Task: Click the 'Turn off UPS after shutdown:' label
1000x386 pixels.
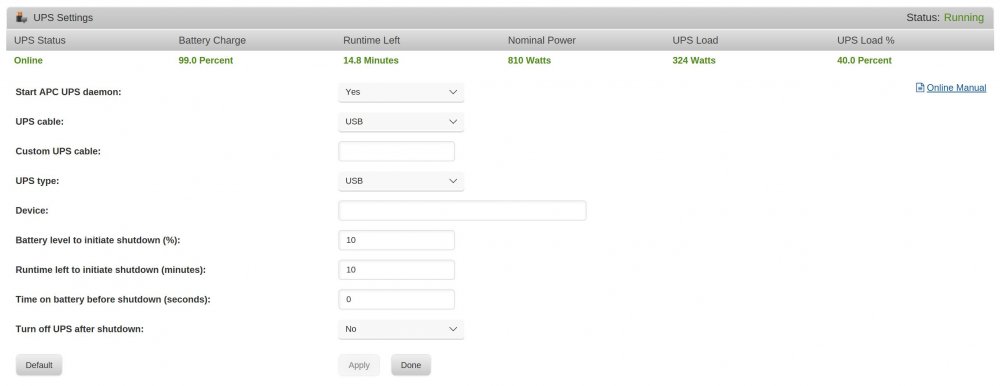Action: (x=80, y=329)
